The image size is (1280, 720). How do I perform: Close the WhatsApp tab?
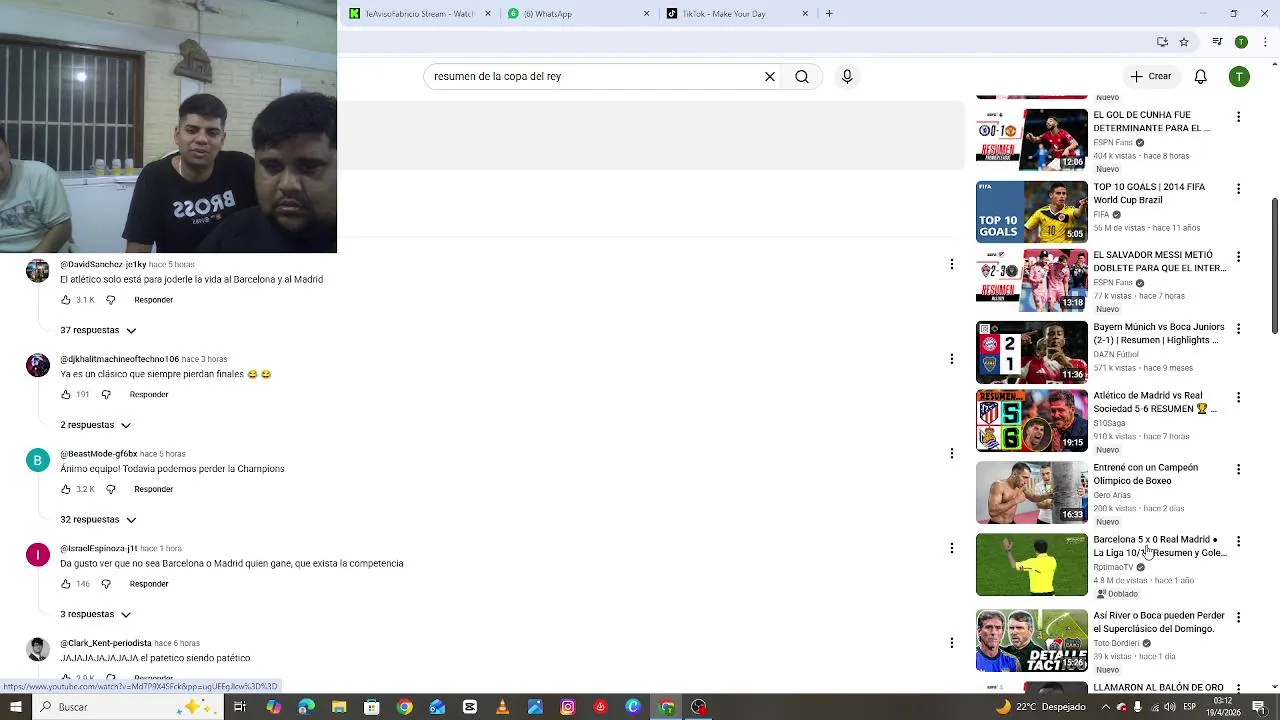(x=647, y=14)
